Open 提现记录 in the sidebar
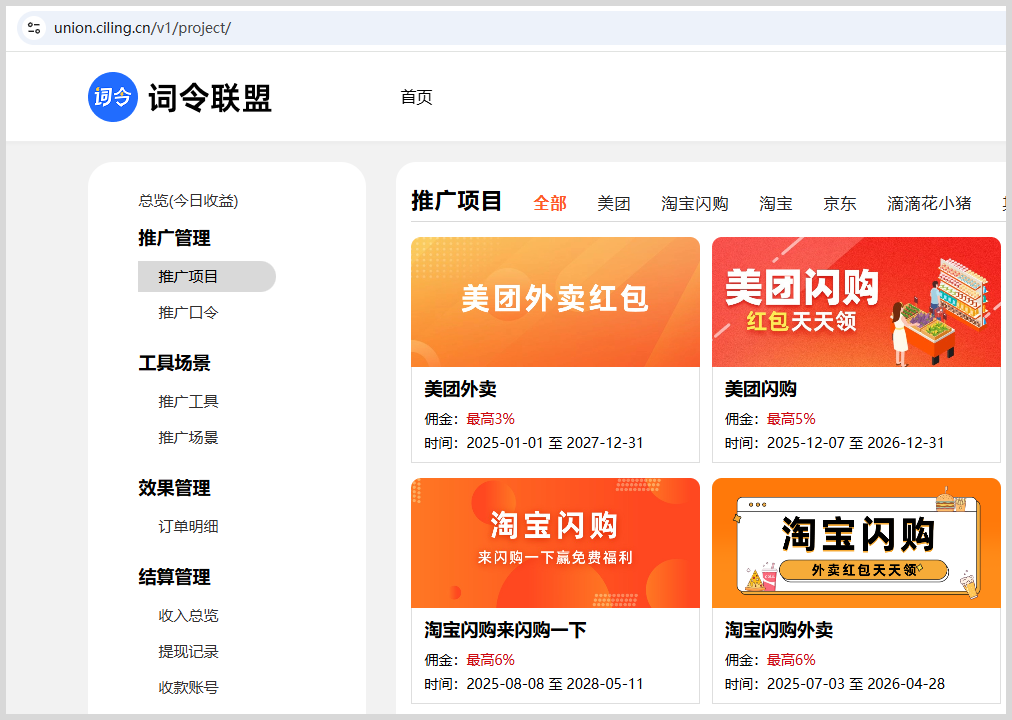The image size is (1012, 720). [x=188, y=652]
